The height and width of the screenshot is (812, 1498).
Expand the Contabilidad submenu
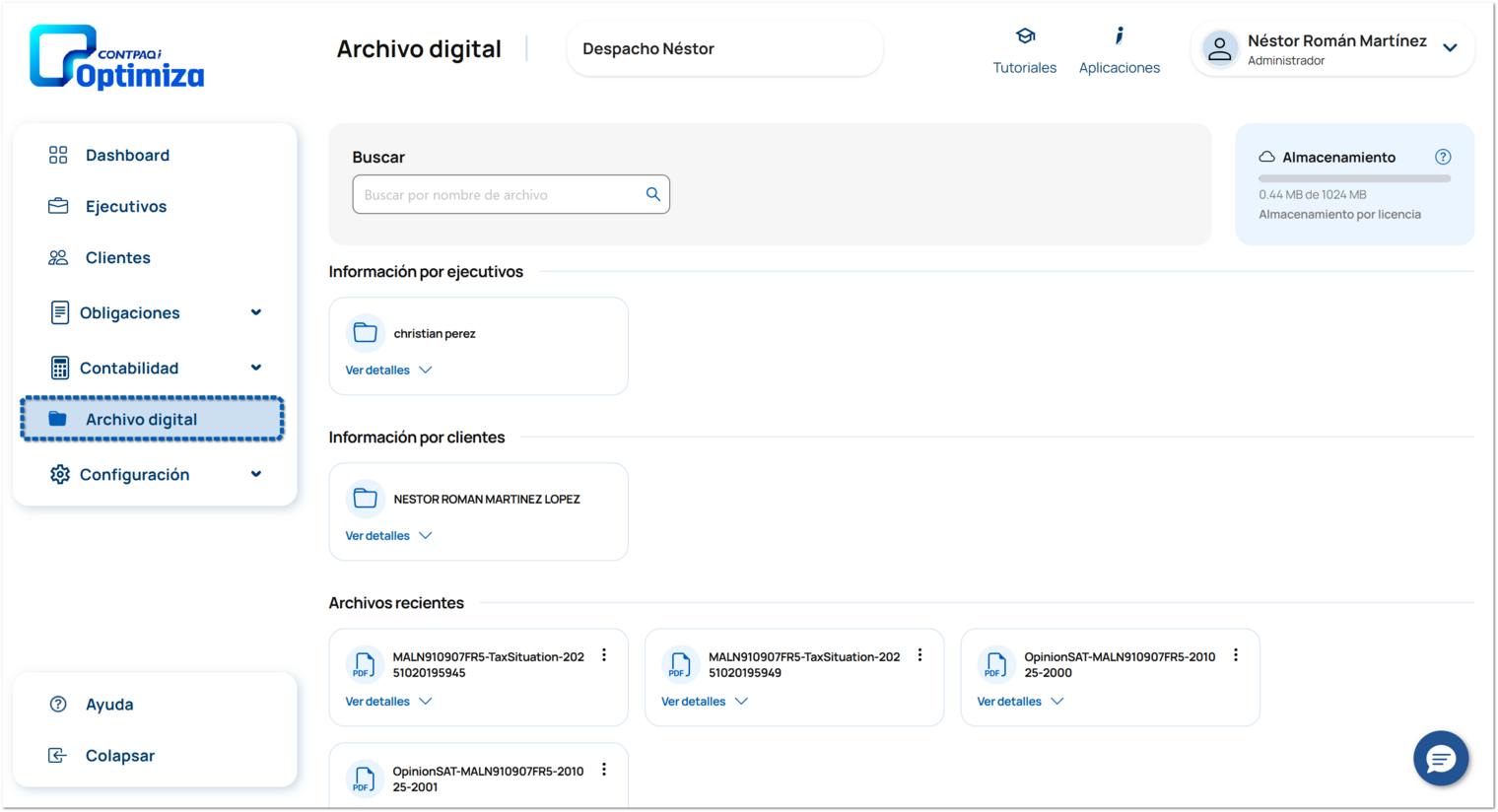[x=256, y=368]
